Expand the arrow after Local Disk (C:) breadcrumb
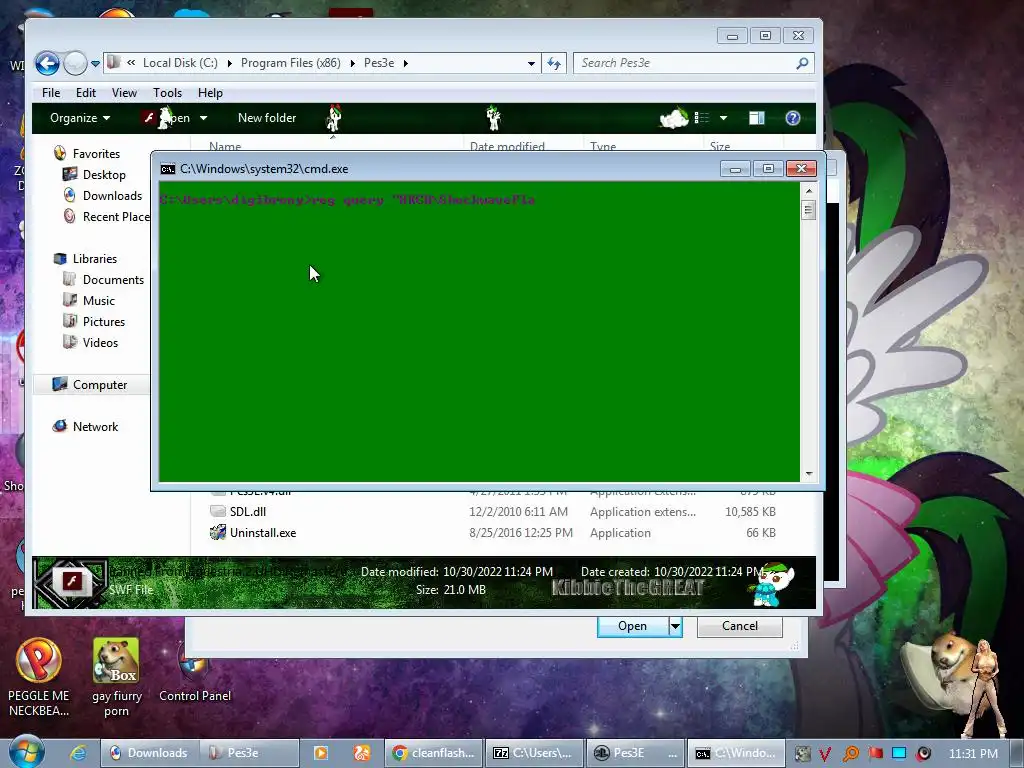 tap(229, 63)
